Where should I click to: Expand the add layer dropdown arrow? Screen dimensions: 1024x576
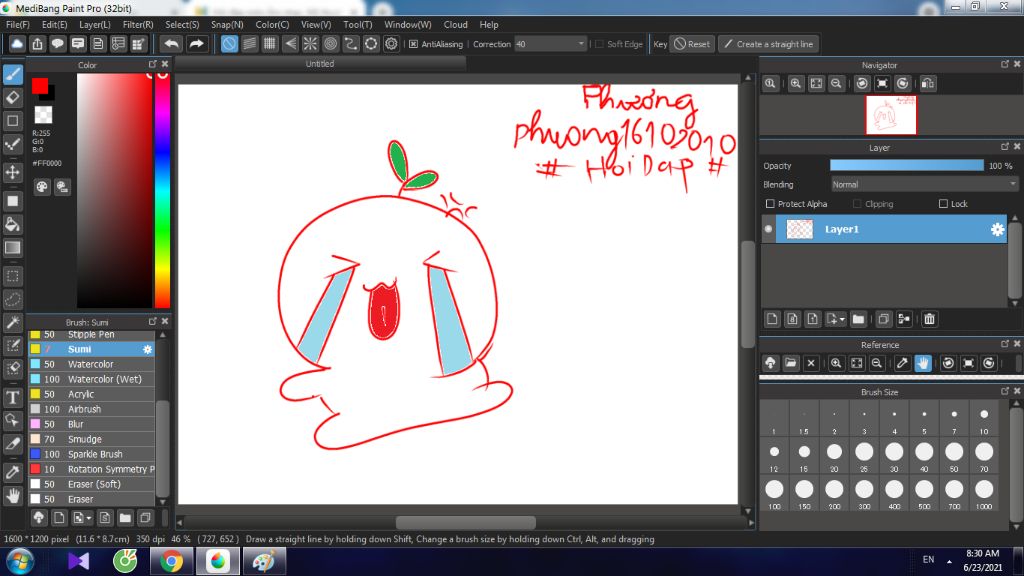click(842, 319)
